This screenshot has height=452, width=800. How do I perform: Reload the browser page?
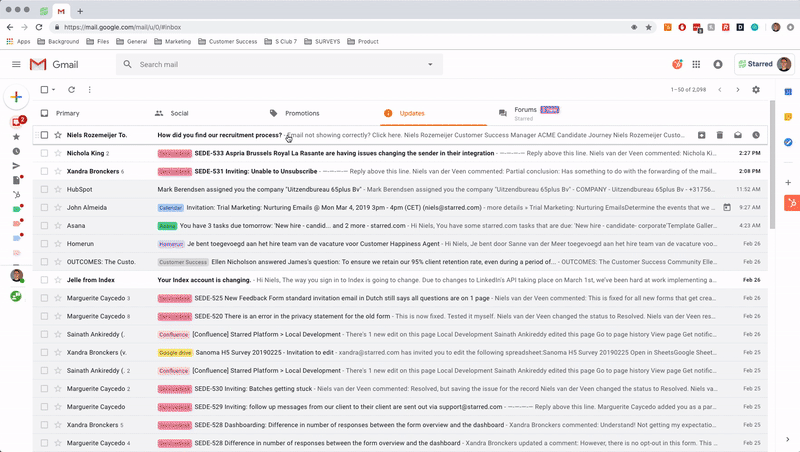click(x=39, y=27)
